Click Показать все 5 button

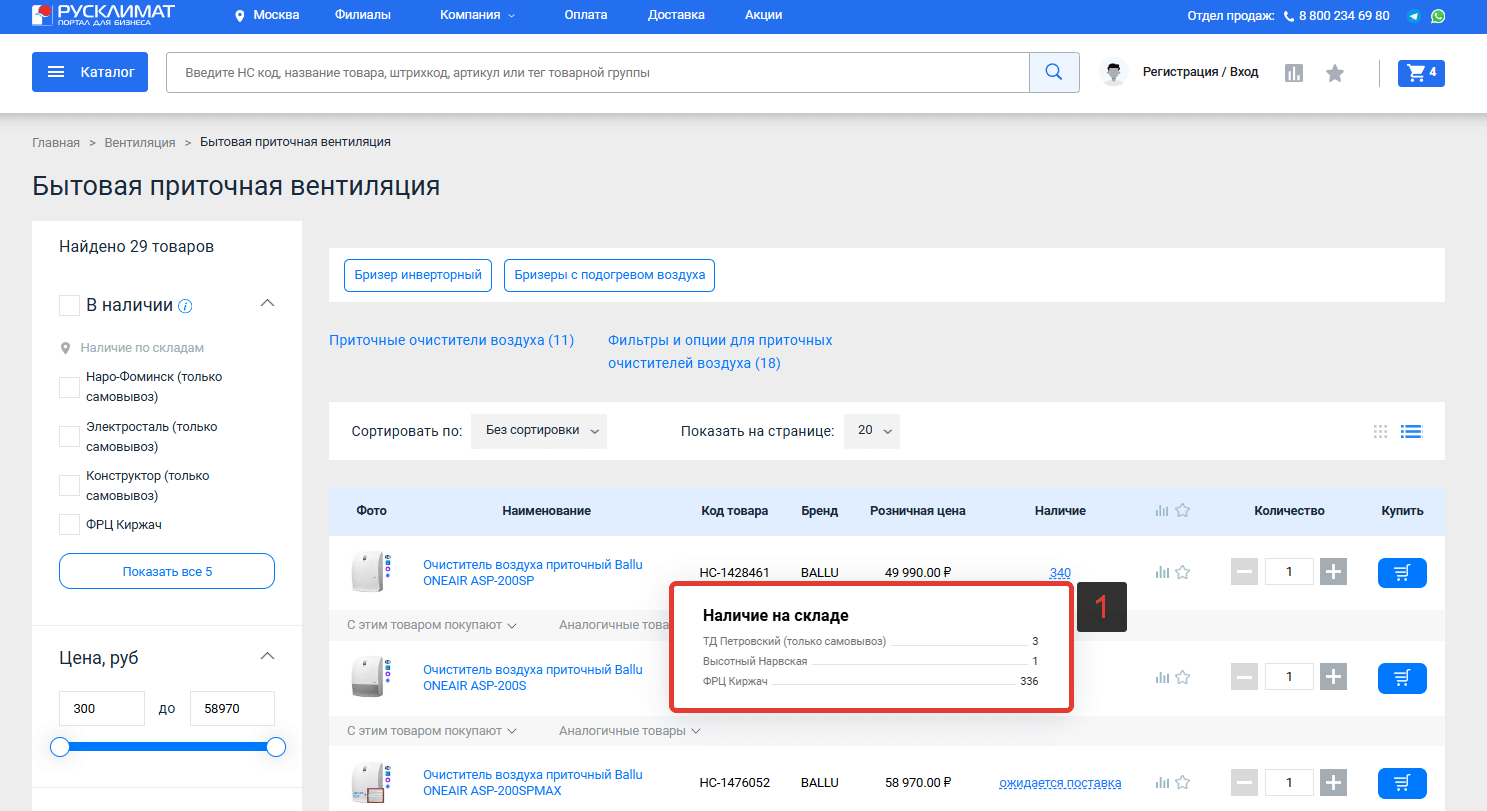[167, 572]
